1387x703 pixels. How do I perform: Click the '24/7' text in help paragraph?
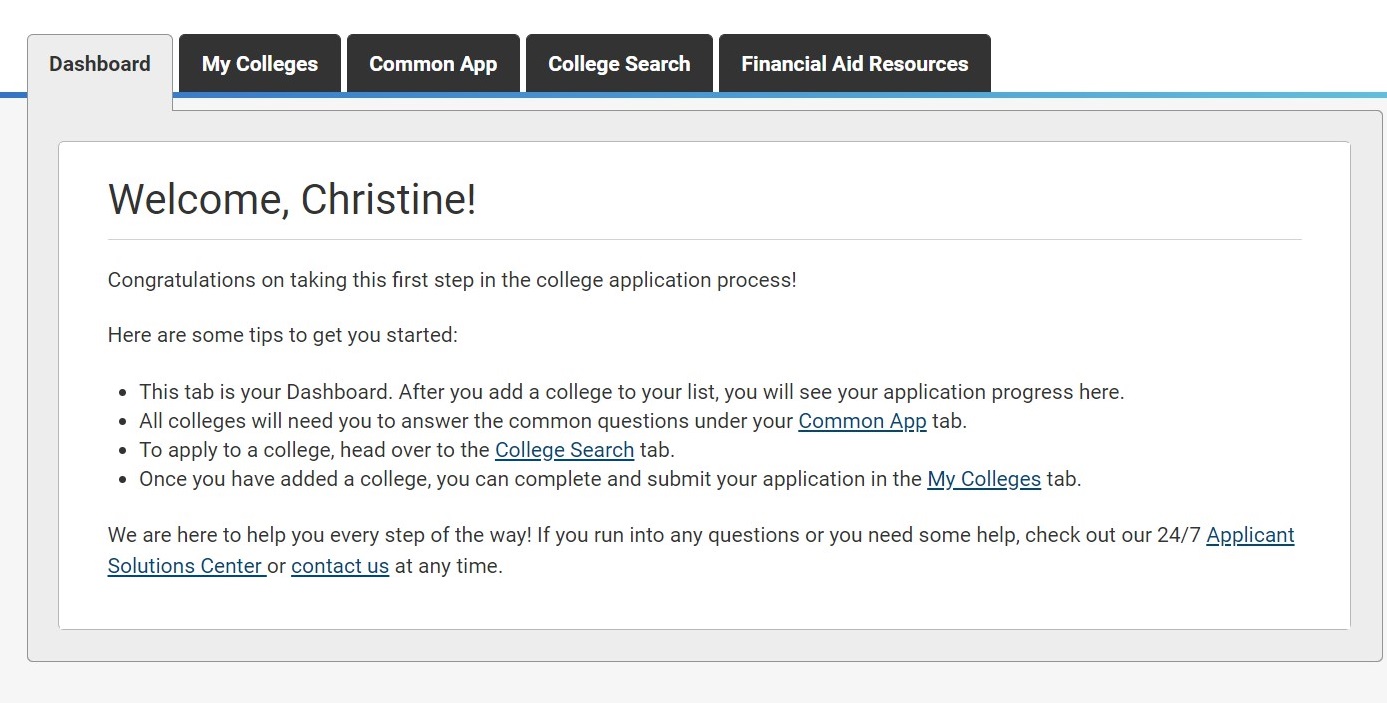[1179, 535]
